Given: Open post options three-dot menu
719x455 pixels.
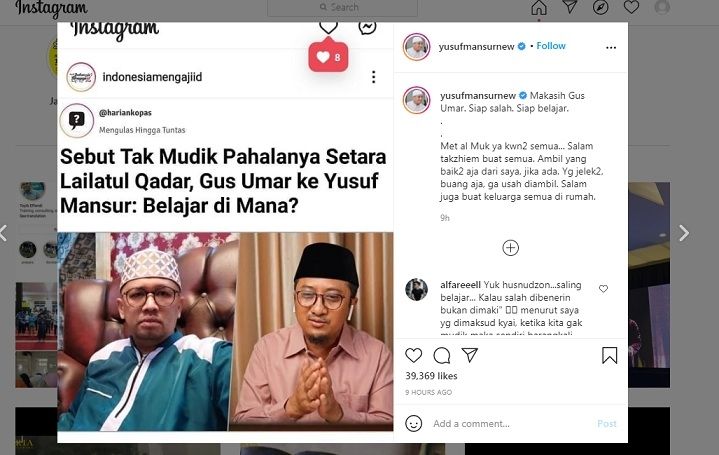Looking at the screenshot, I should click(611, 48).
